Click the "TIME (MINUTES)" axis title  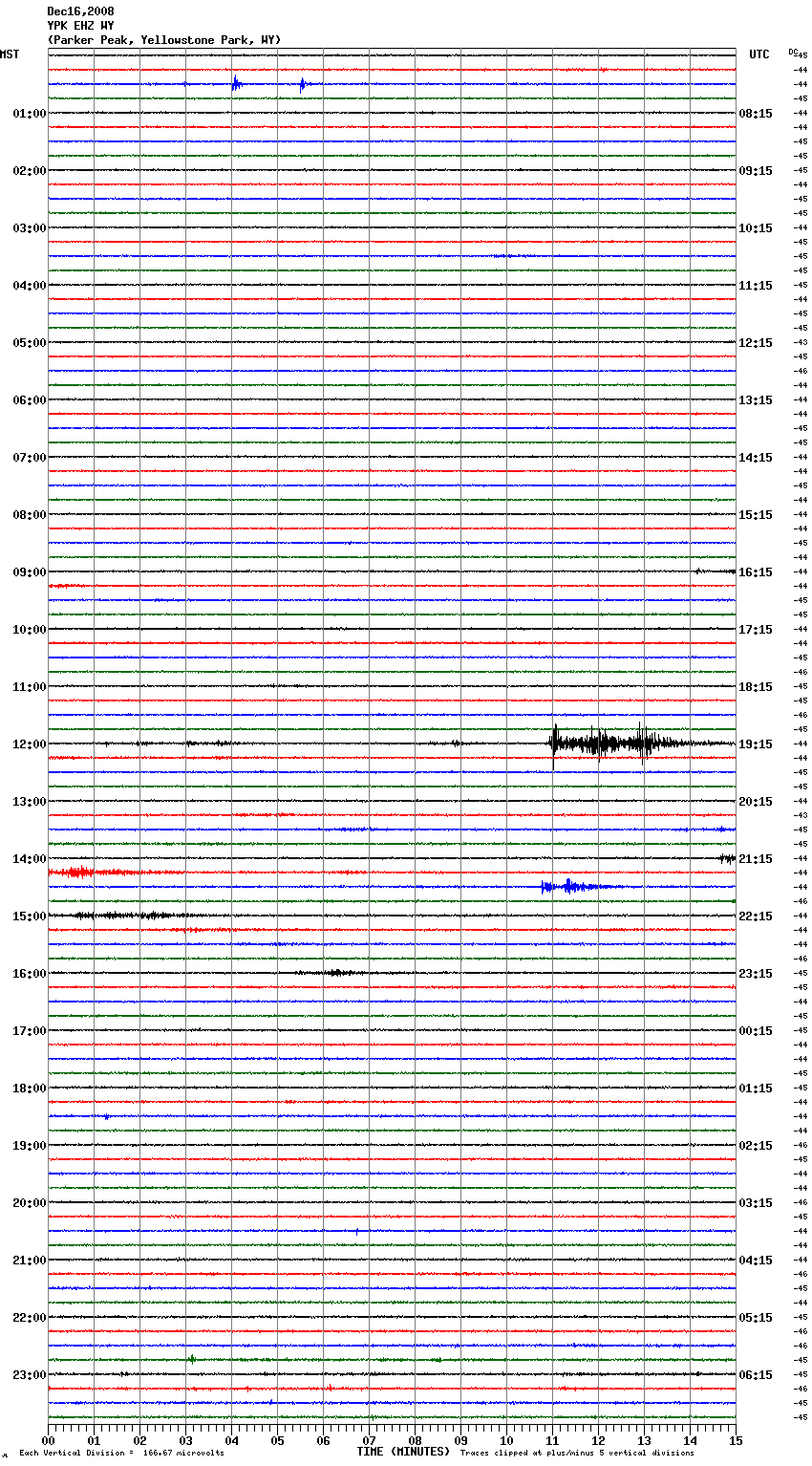pos(403,1452)
